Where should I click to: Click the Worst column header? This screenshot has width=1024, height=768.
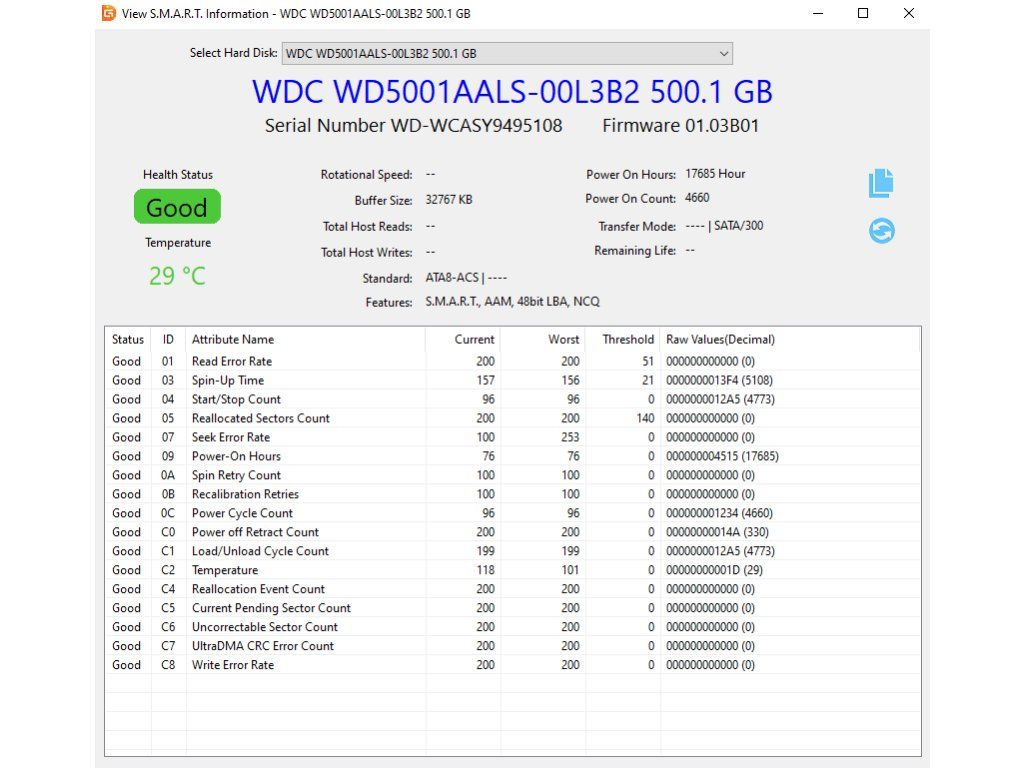pos(563,339)
